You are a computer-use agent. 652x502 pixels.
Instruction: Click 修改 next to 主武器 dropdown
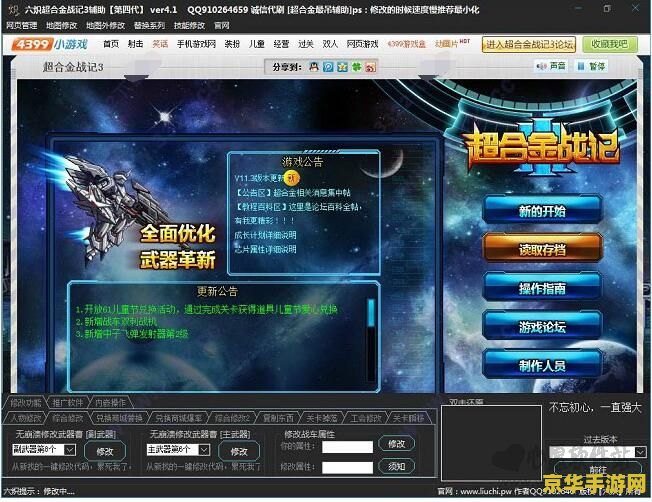pyautogui.click(x=239, y=451)
